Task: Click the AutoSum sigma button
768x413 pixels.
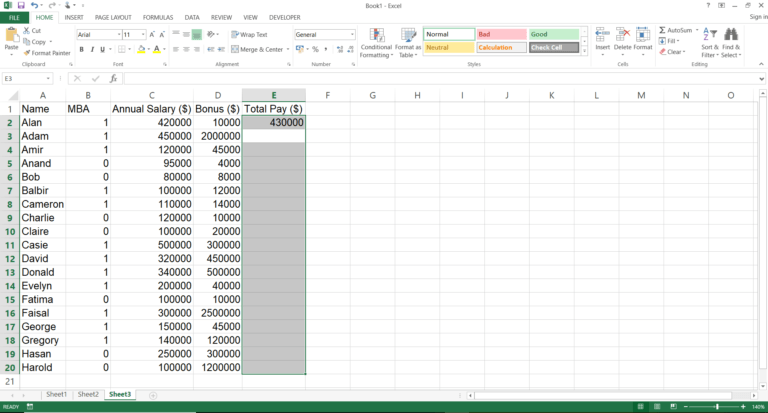Action: point(675,30)
